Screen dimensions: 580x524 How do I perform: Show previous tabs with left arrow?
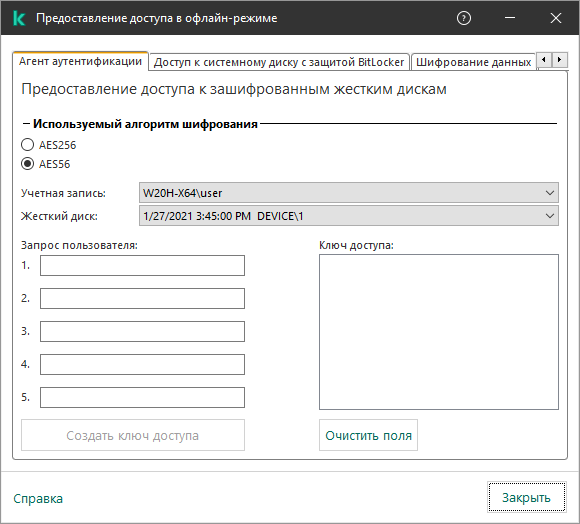tap(544, 60)
